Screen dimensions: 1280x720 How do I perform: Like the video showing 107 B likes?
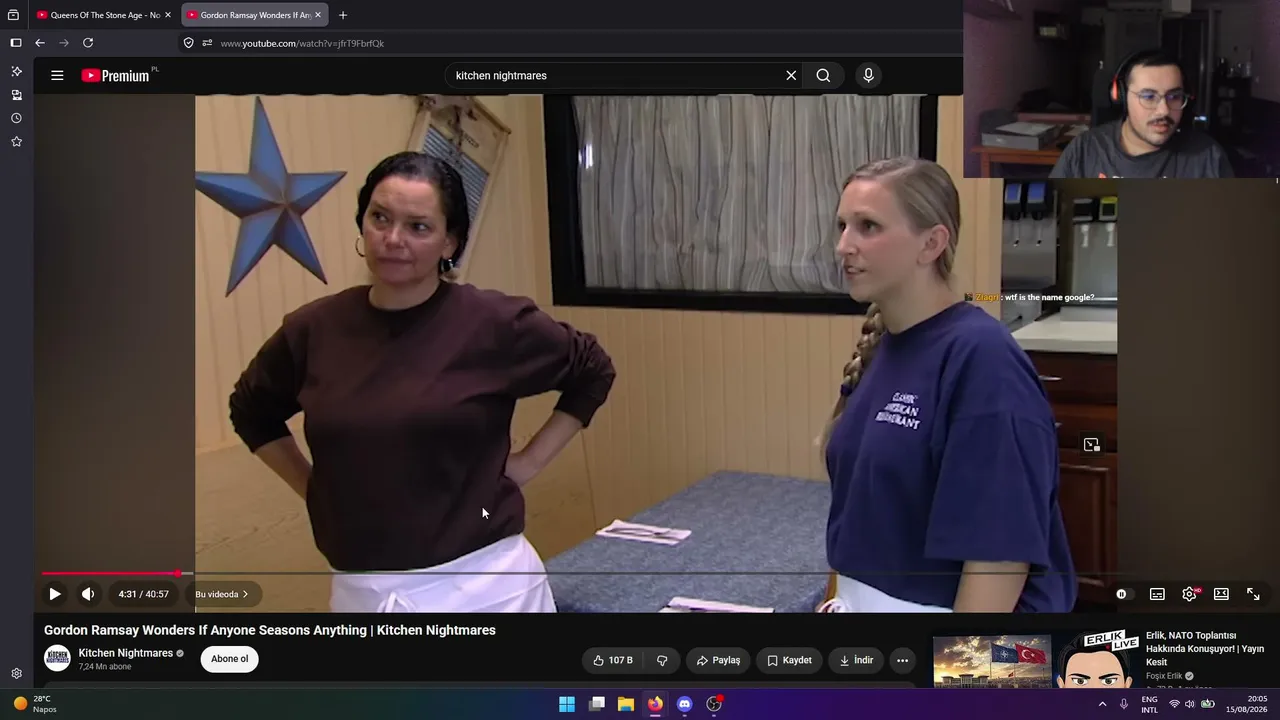[613, 660]
